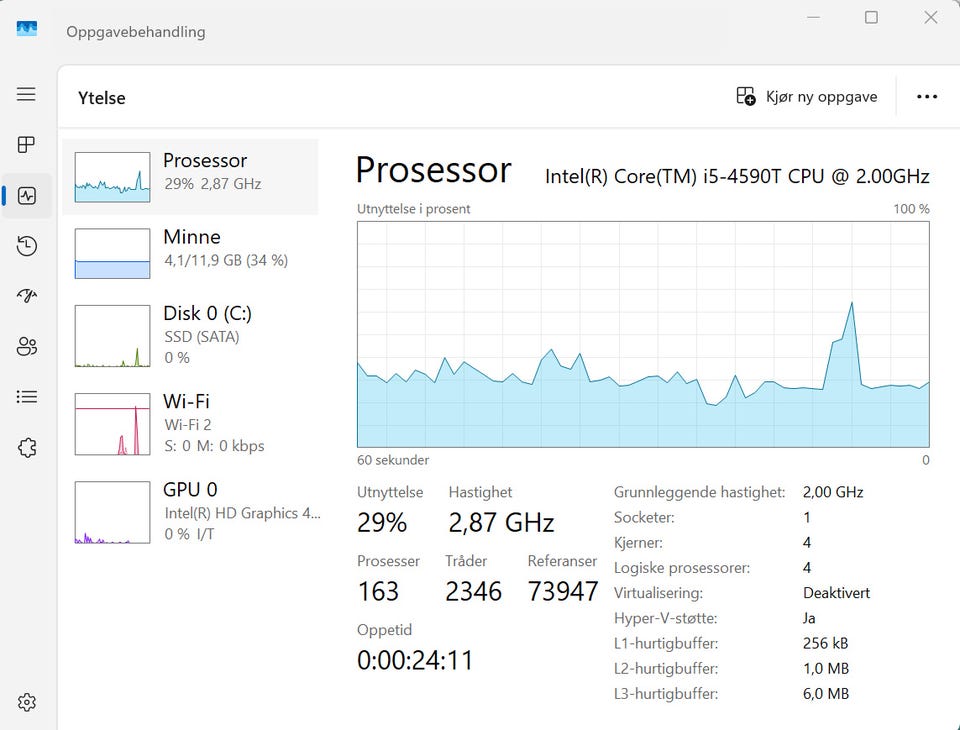Click the Utnyttelse value 29%
This screenshot has width=960, height=730.
[x=382, y=522]
